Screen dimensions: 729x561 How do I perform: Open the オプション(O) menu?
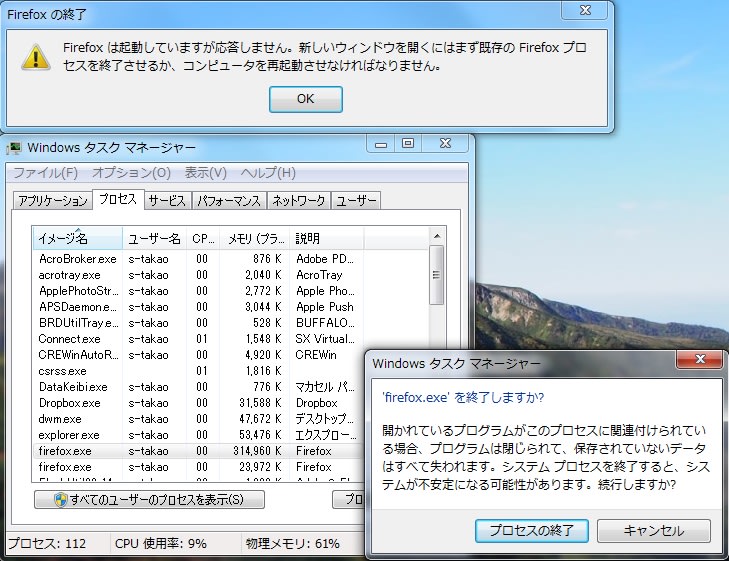pos(131,173)
